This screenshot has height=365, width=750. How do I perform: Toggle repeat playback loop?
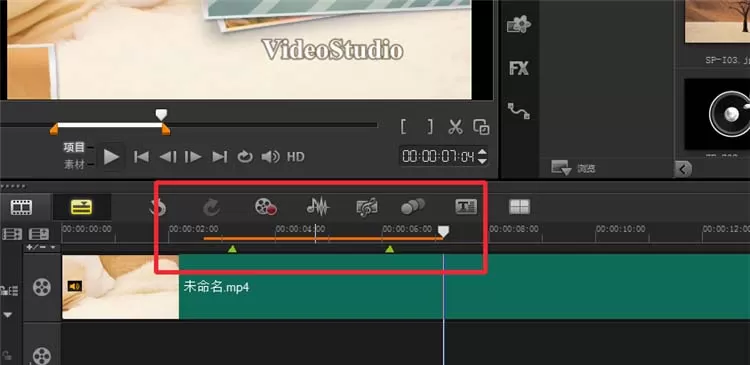pyautogui.click(x=245, y=156)
